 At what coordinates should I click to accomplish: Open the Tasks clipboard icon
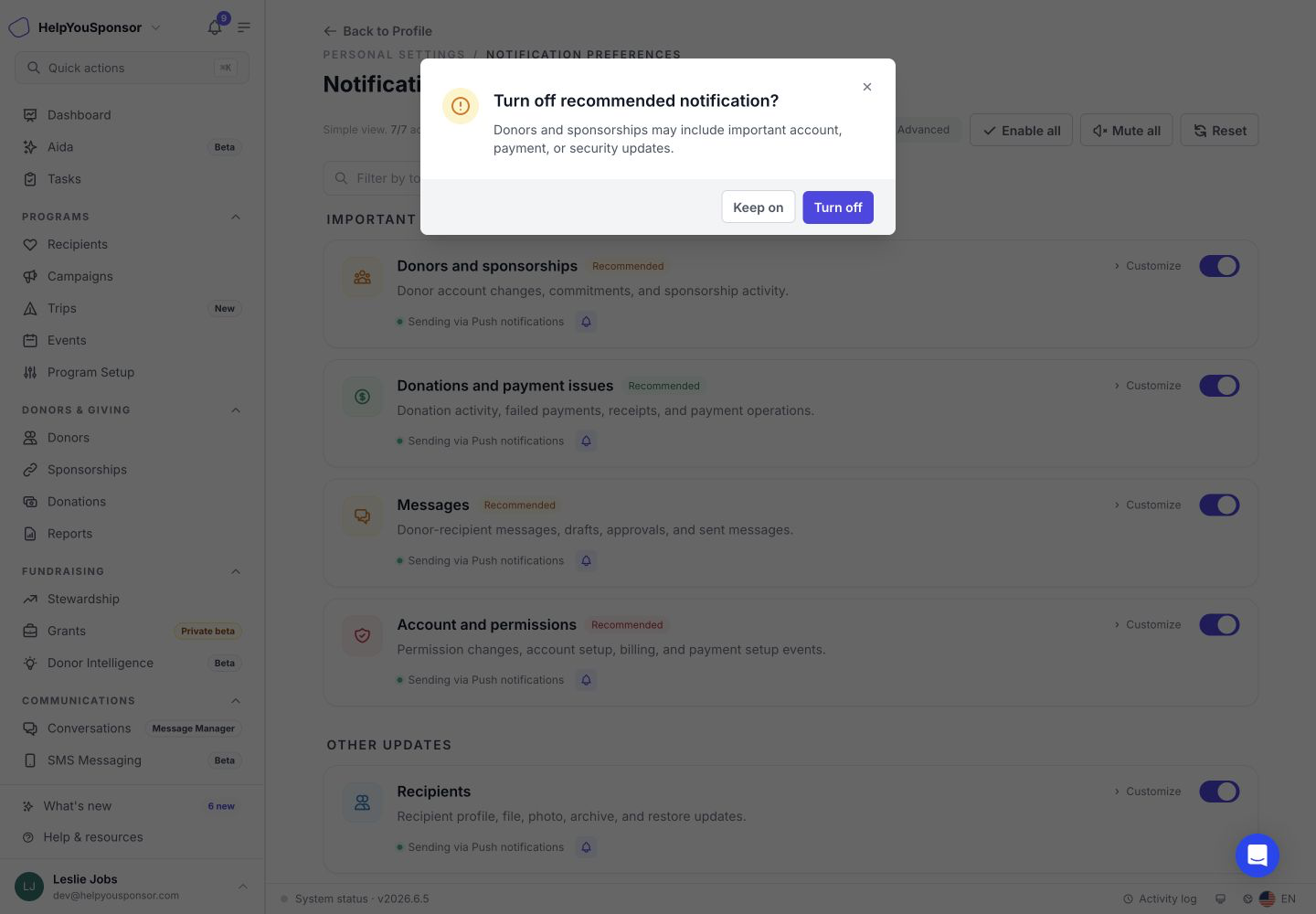point(30,179)
